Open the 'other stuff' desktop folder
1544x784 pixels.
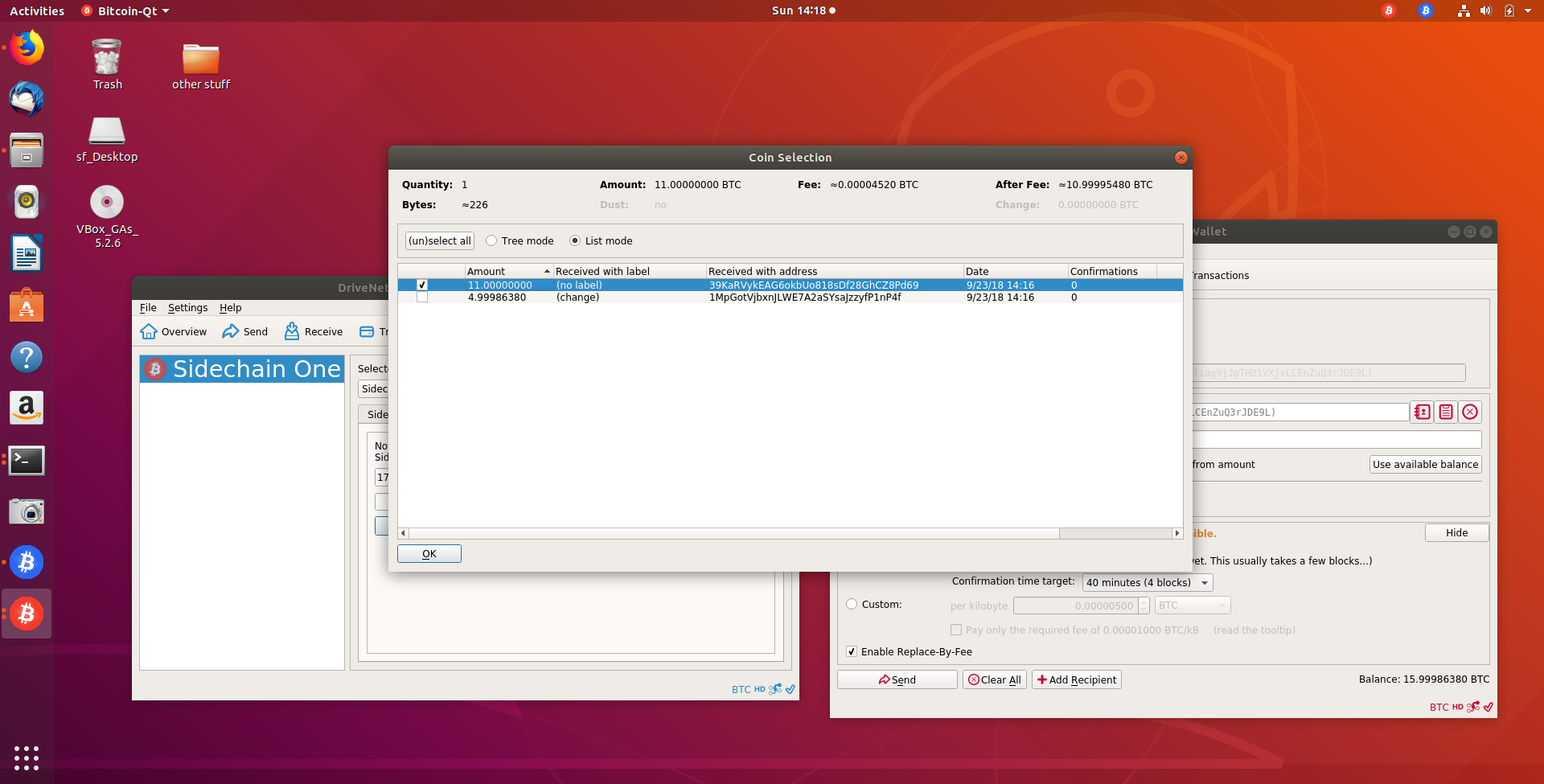[201, 64]
